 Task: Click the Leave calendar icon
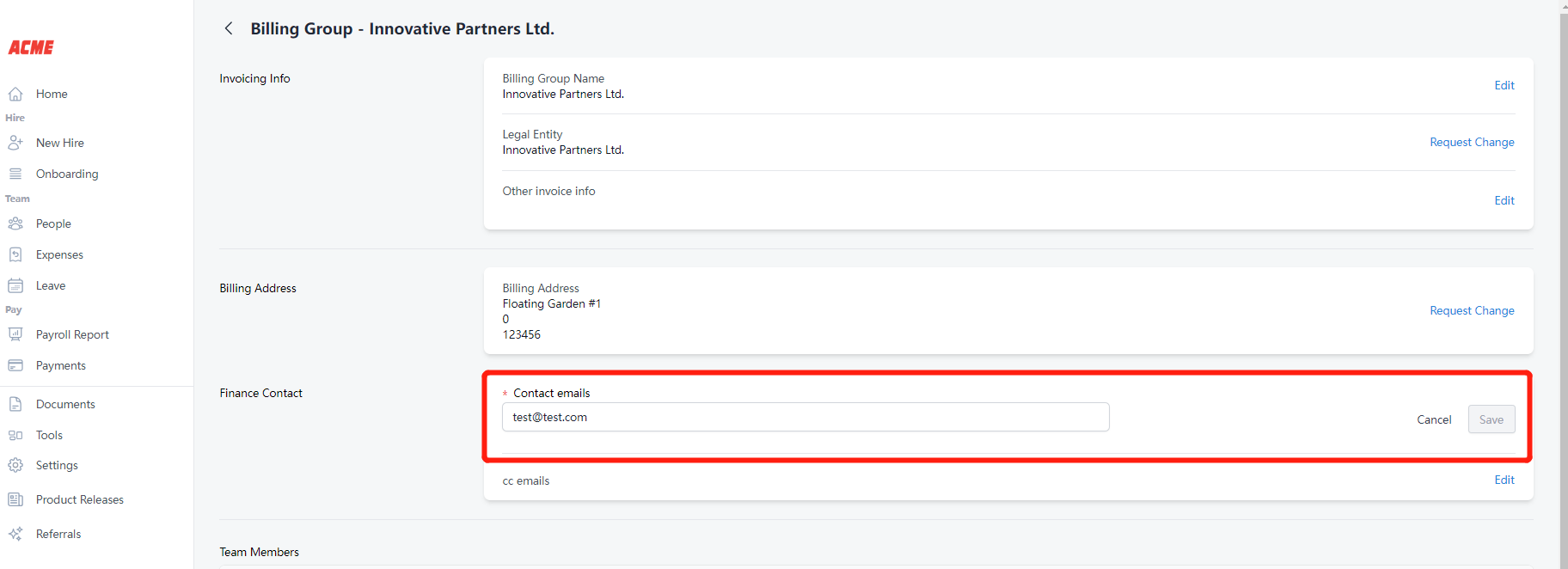pos(15,285)
